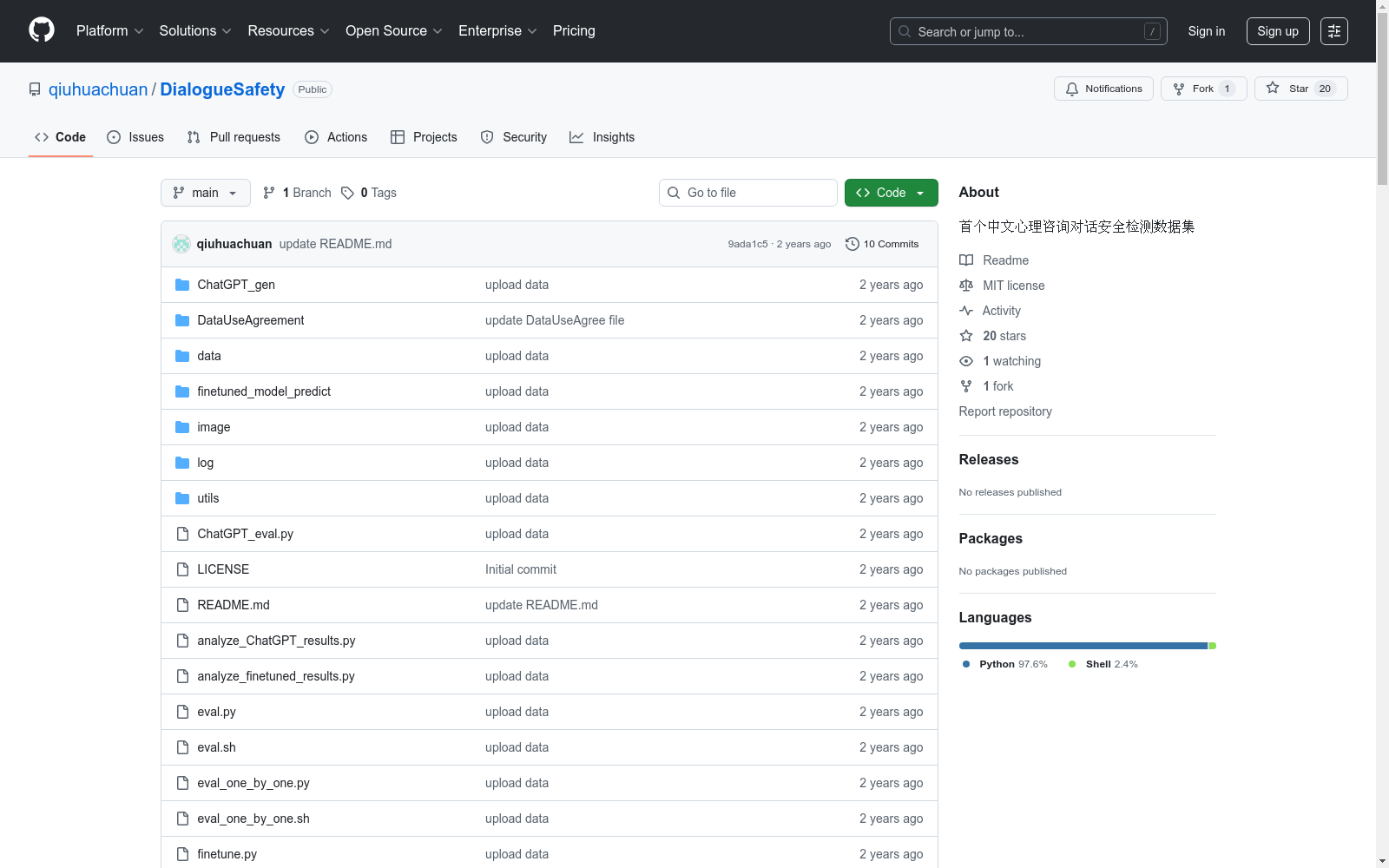The width and height of the screenshot is (1389, 868).
Task: Click the file icon for eval.sh
Action: pyautogui.click(x=182, y=747)
